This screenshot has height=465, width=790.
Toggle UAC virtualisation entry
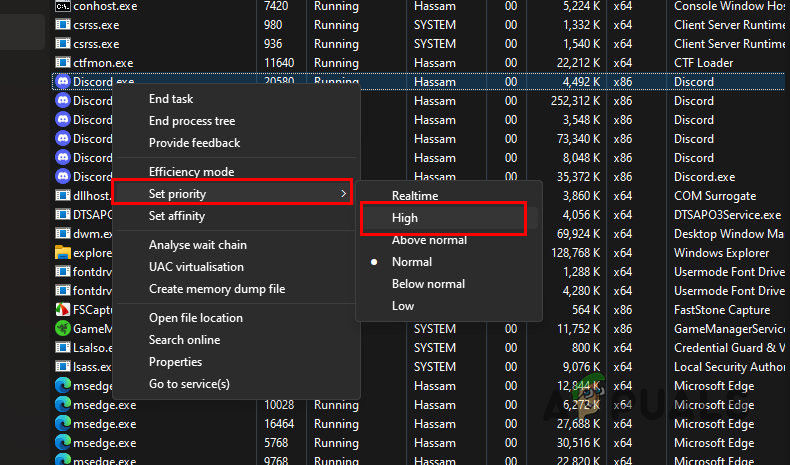tap(196, 267)
